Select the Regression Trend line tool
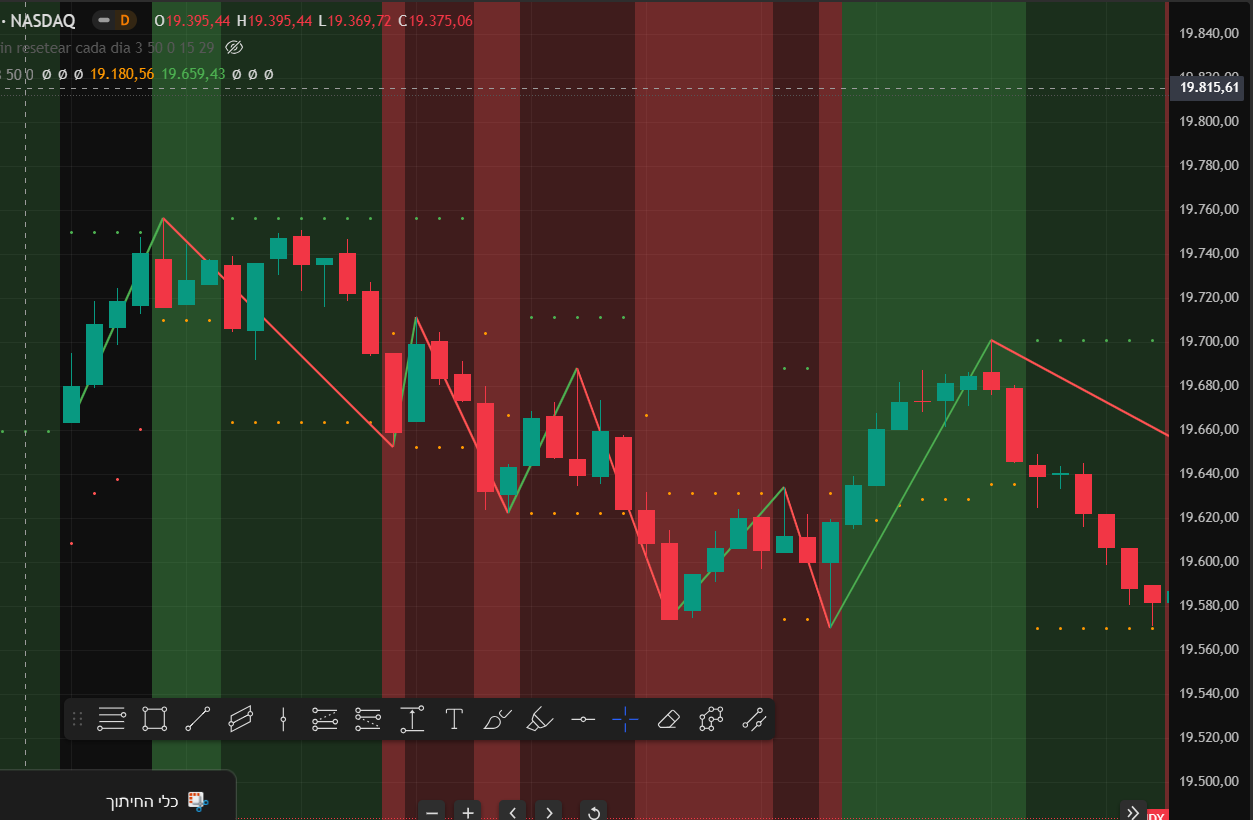 [x=753, y=719]
